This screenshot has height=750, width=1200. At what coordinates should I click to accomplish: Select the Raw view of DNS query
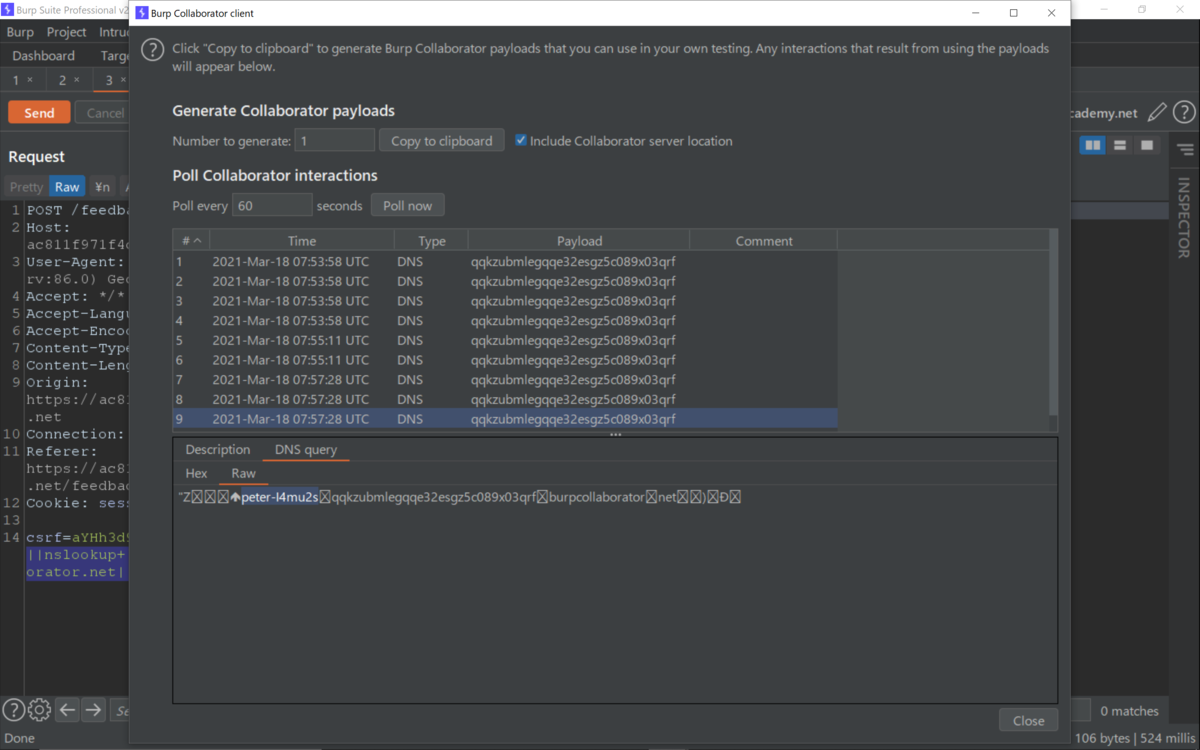click(x=244, y=473)
